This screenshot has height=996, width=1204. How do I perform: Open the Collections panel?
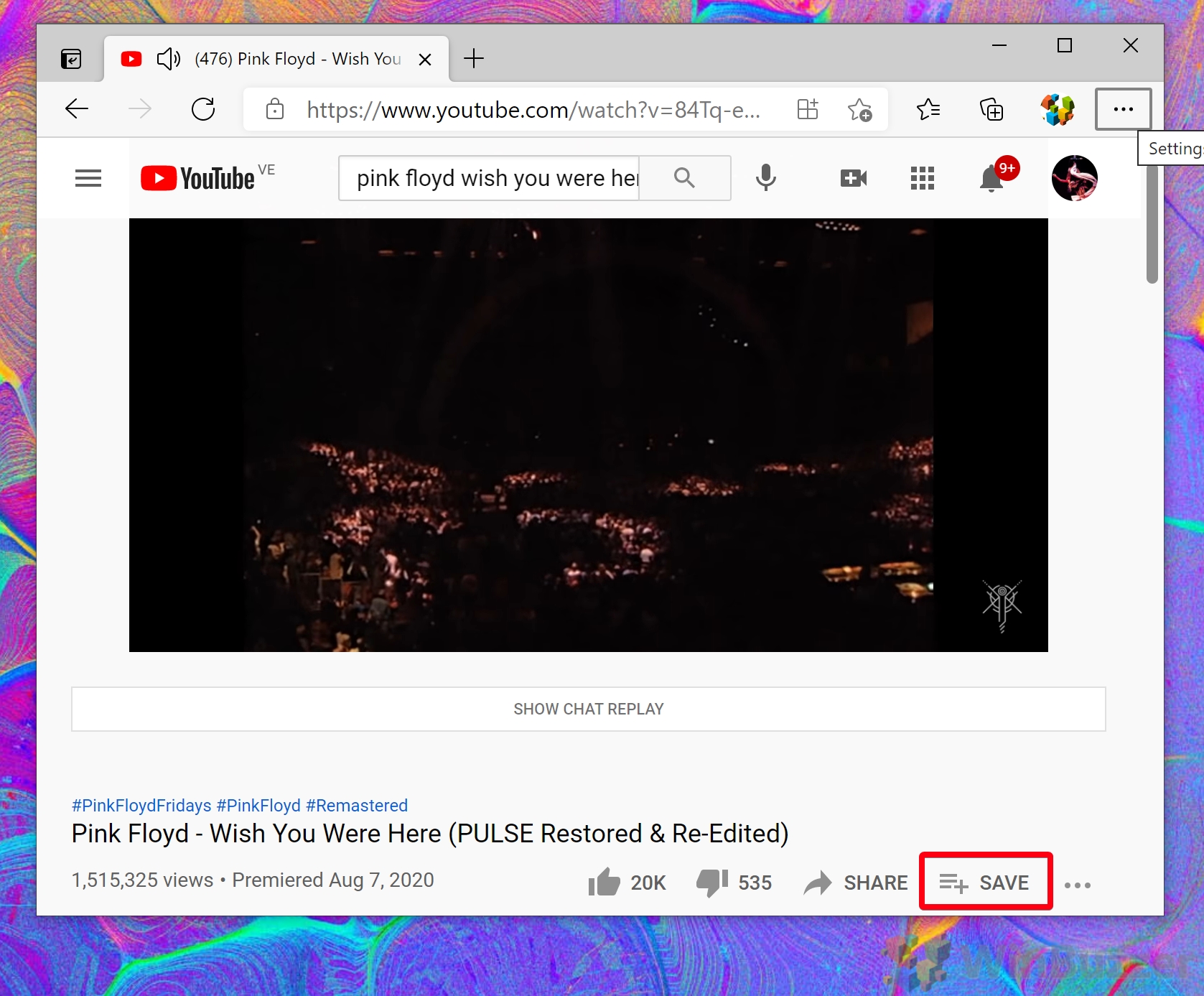pos(991,109)
